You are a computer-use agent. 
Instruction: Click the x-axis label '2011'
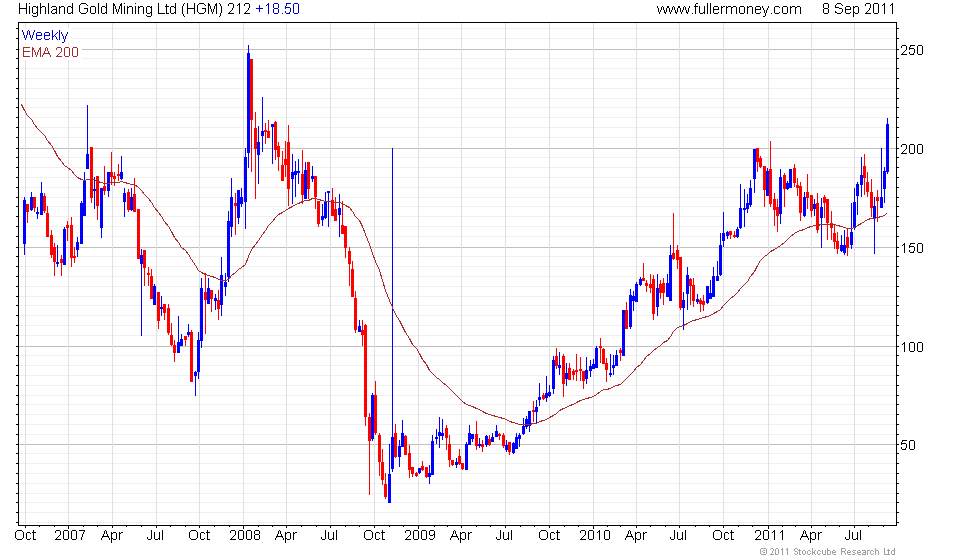[x=769, y=536]
